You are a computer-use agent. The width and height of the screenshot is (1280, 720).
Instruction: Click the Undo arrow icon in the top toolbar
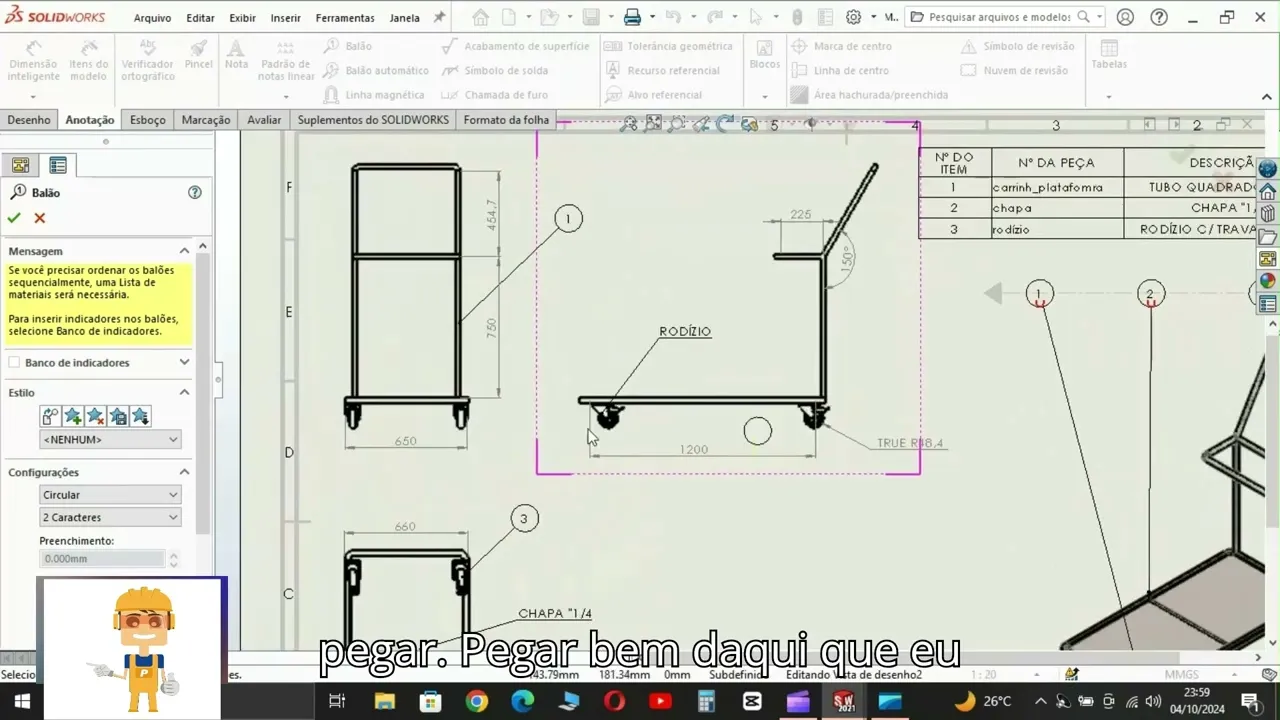coord(673,17)
